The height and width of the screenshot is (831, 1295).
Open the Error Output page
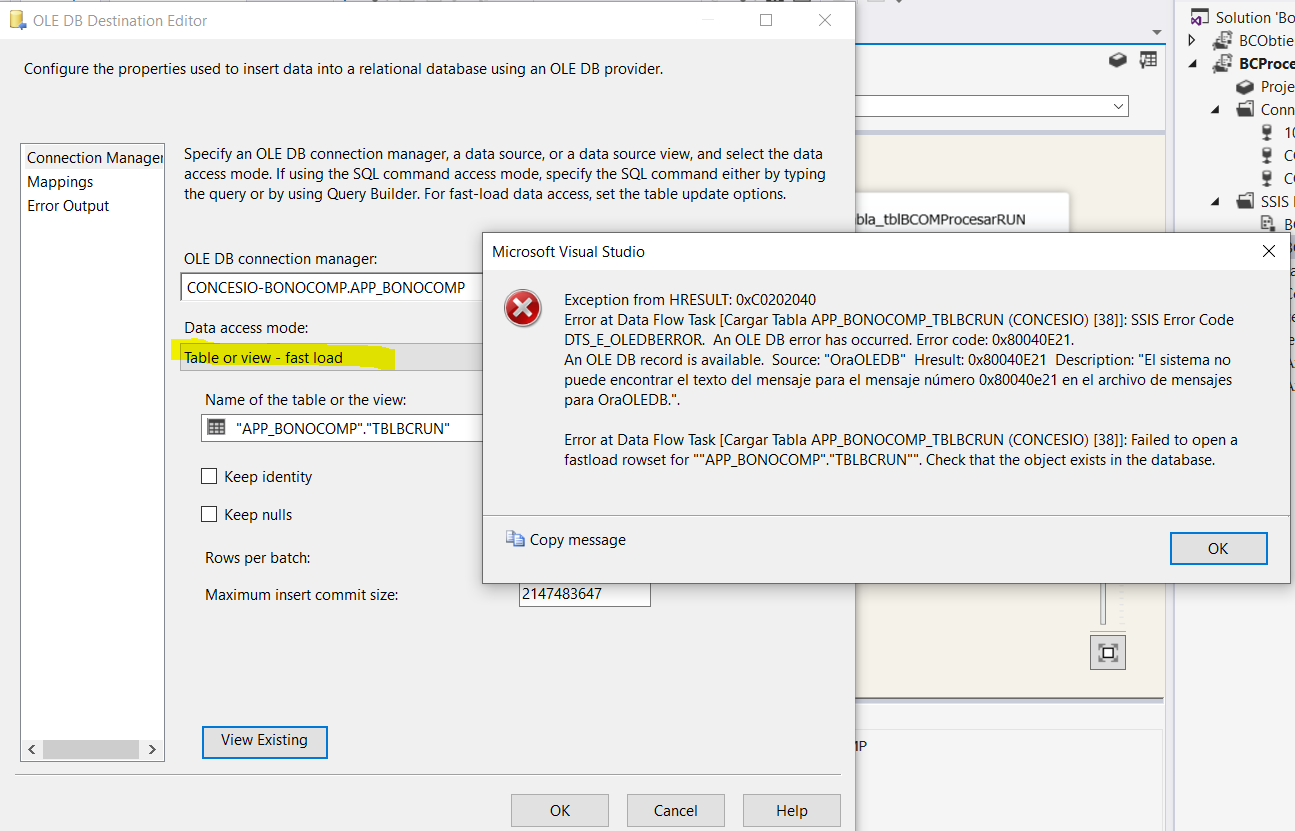(68, 206)
